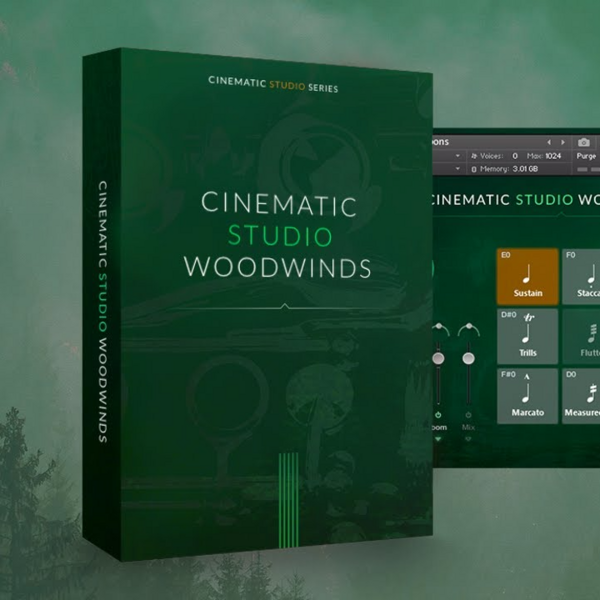Select the Measured articulation tile (D0)
600x600 pixels.
[x=581, y=396]
